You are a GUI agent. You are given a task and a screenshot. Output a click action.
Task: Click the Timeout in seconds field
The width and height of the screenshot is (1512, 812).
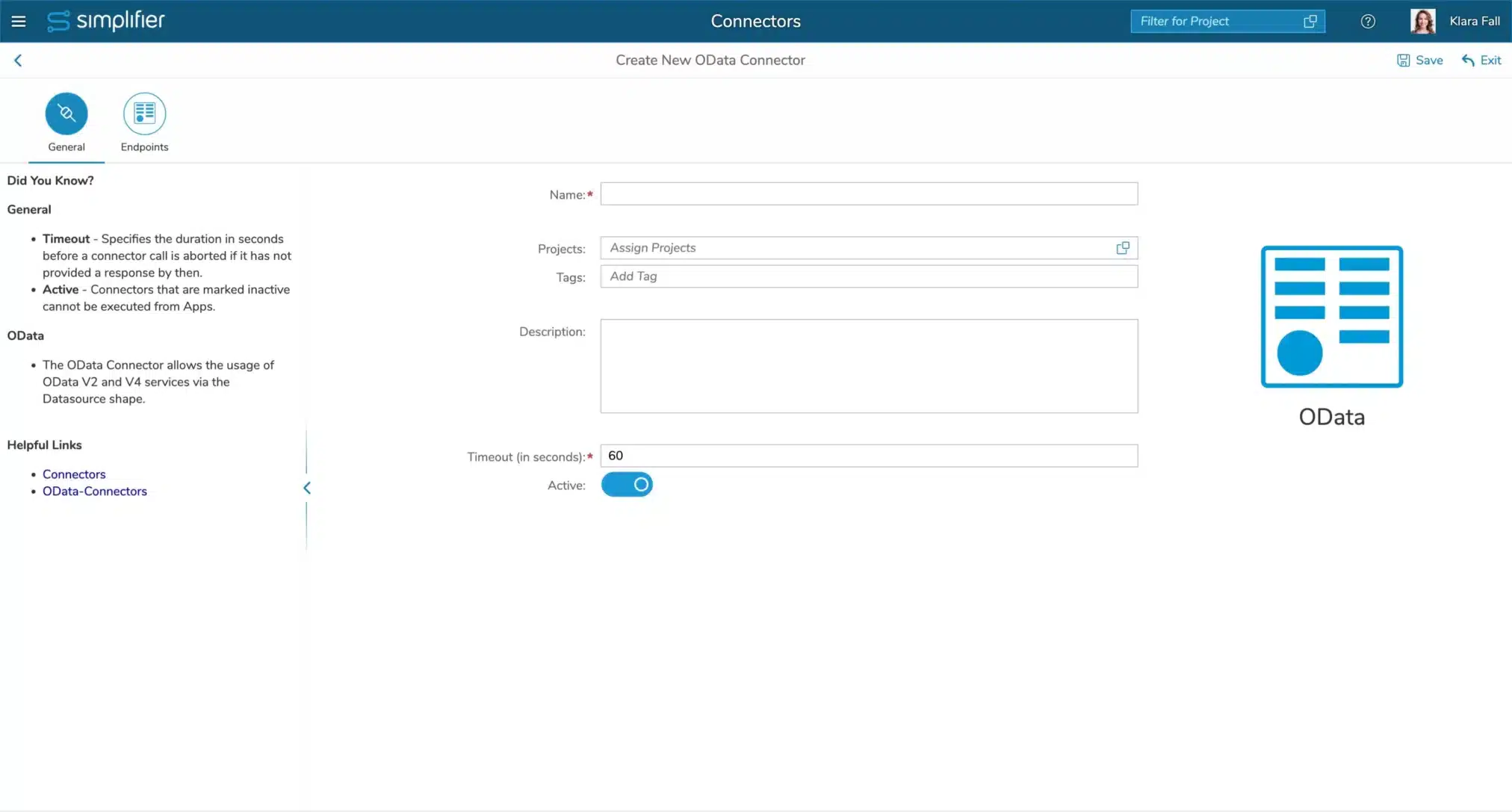(x=869, y=456)
